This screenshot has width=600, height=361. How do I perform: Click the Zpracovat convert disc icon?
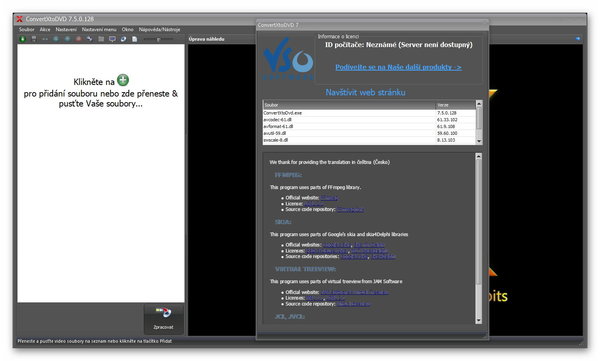coord(164,313)
